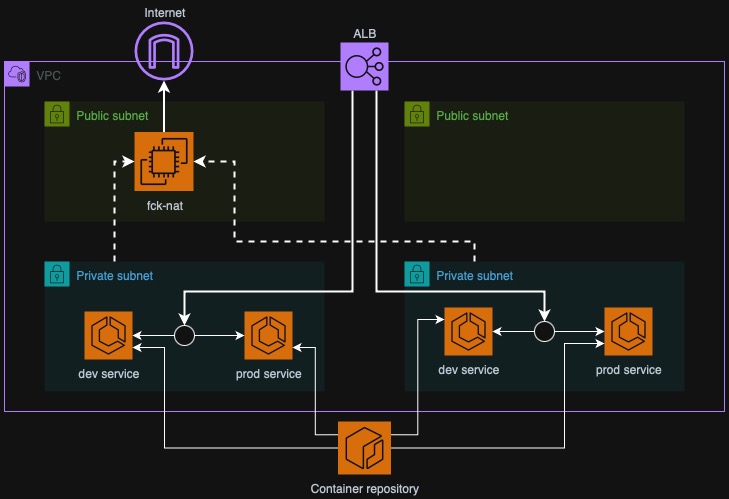
Task: Select prod service icon in right private subnet
Action: pos(628,332)
